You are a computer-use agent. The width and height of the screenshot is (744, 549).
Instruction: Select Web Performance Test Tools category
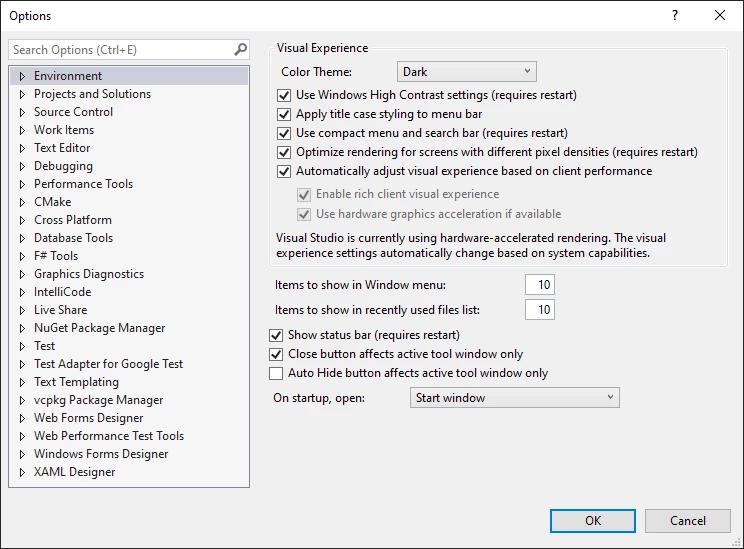(x=109, y=437)
